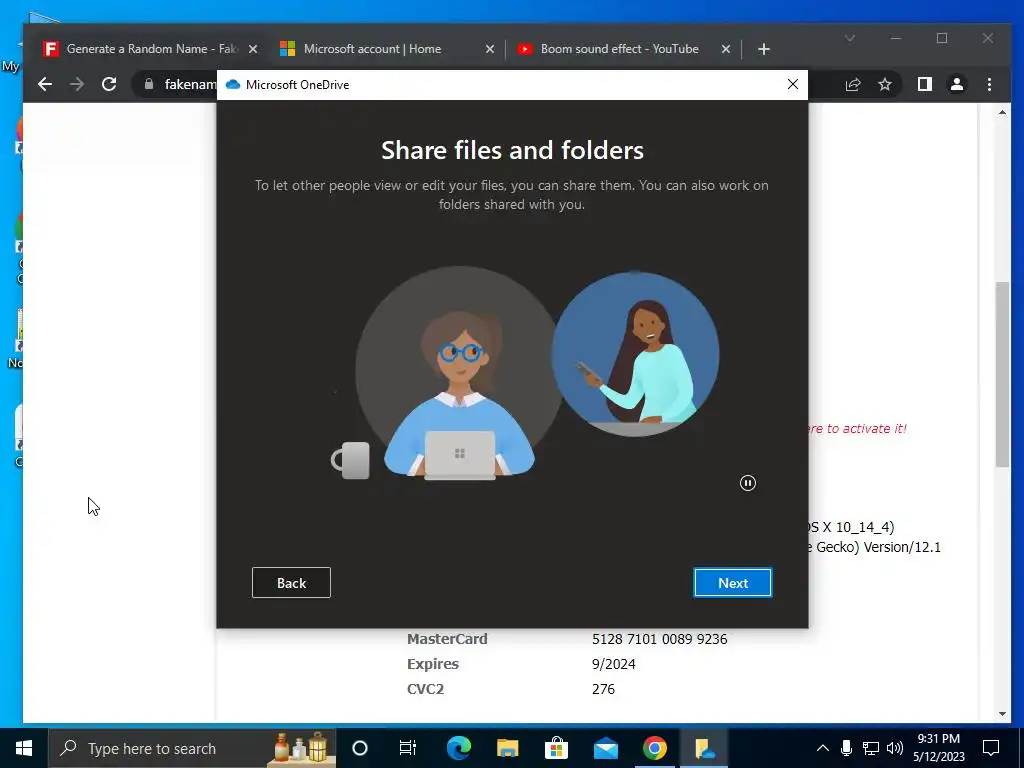Launch Microsoft Edge from taskbar
Screen dimensions: 1024x768
click(x=458, y=748)
